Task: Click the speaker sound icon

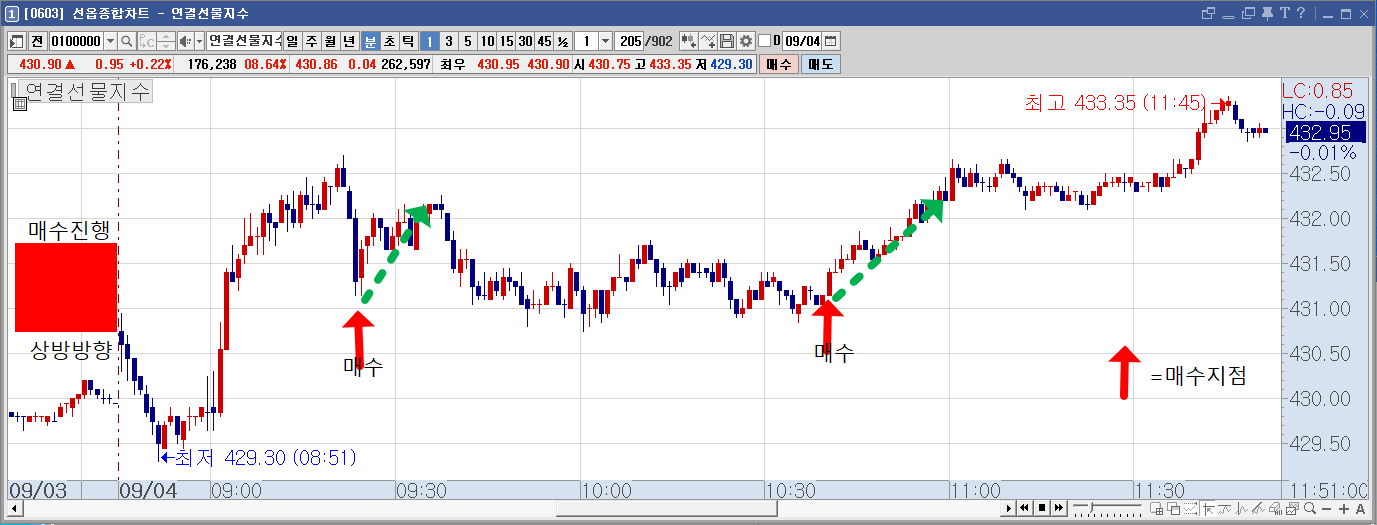Action: [184, 41]
